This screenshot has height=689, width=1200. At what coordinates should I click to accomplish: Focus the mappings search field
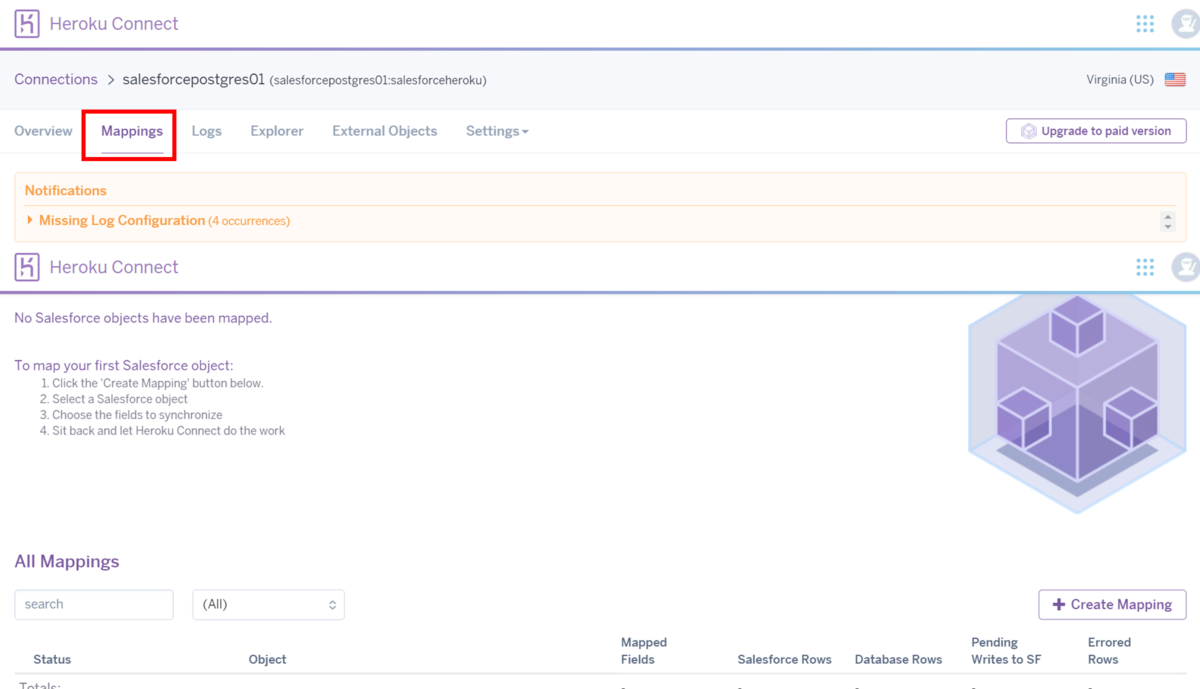94,605
